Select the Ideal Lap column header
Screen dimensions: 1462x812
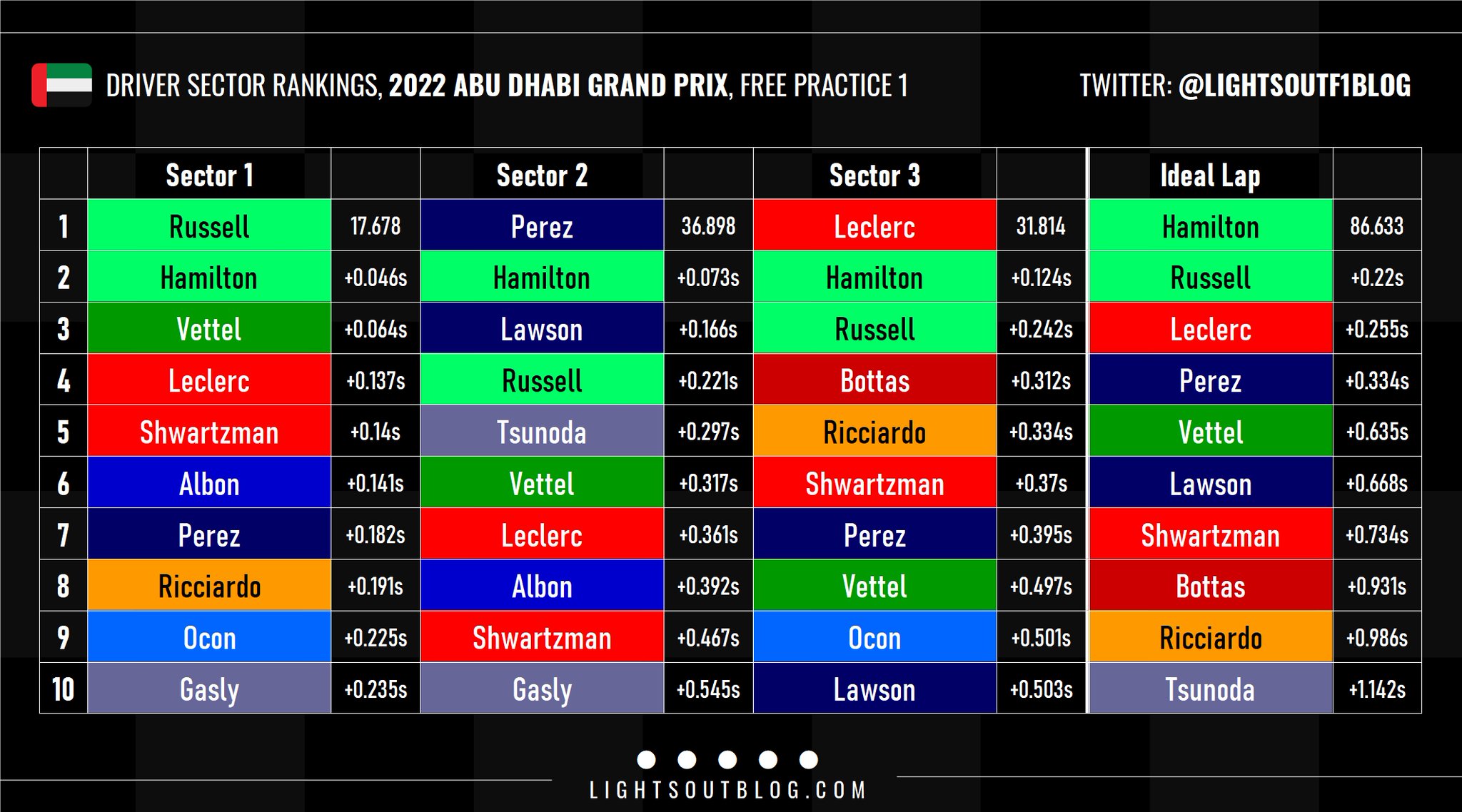pyautogui.click(x=1210, y=175)
